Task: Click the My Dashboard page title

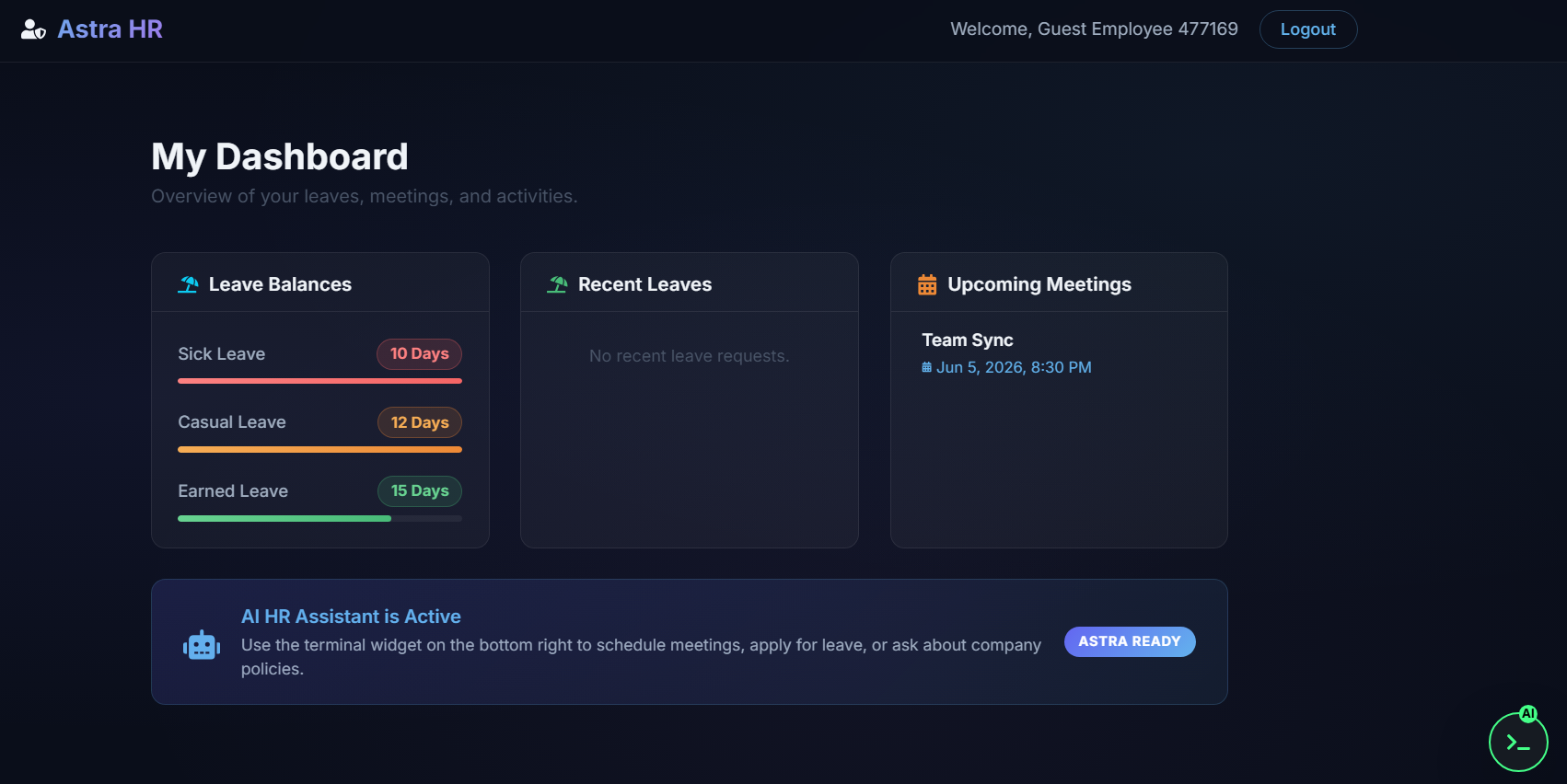Action: pyautogui.click(x=280, y=156)
